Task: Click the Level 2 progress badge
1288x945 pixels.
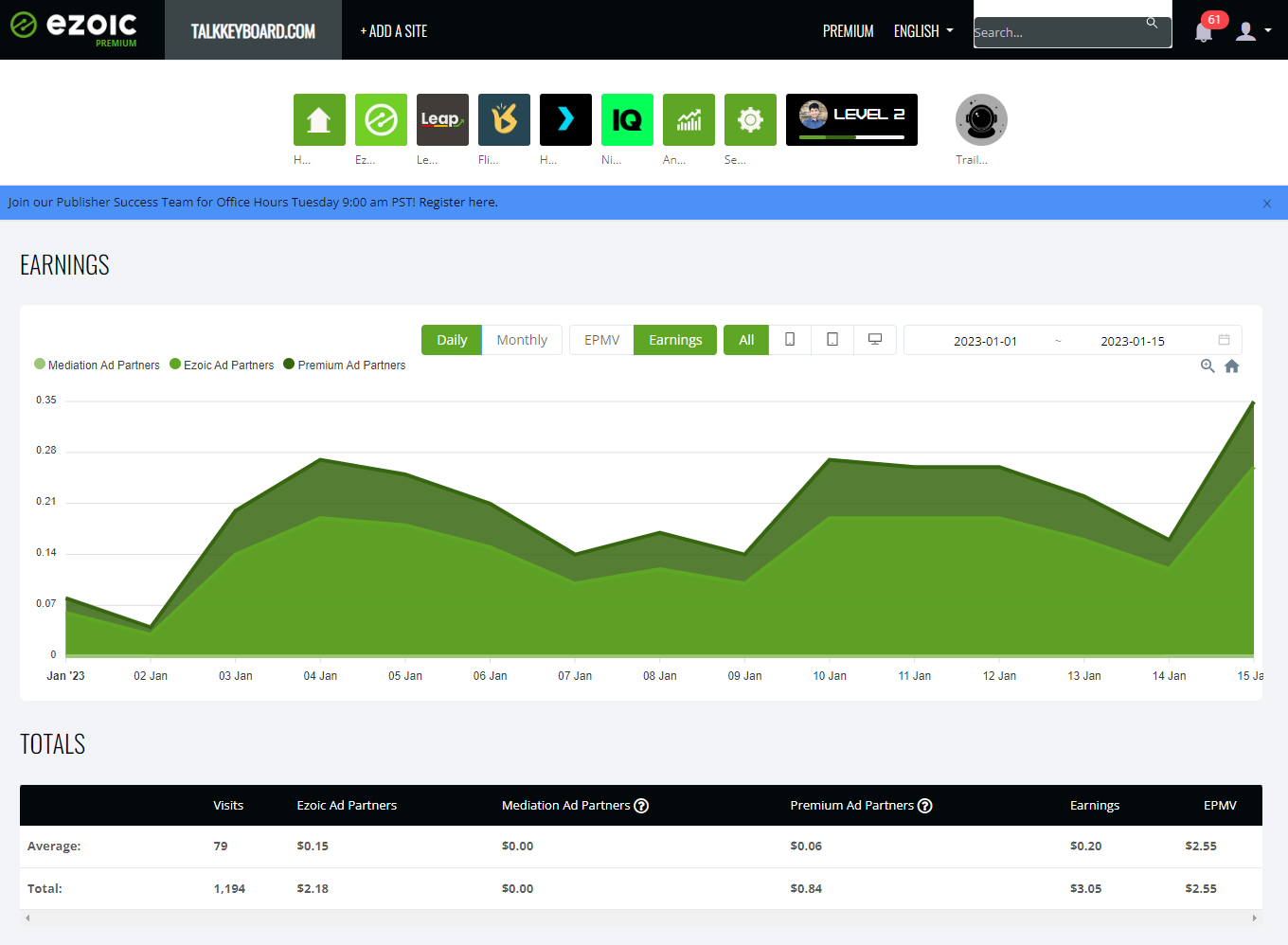Action: [x=851, y=119]
